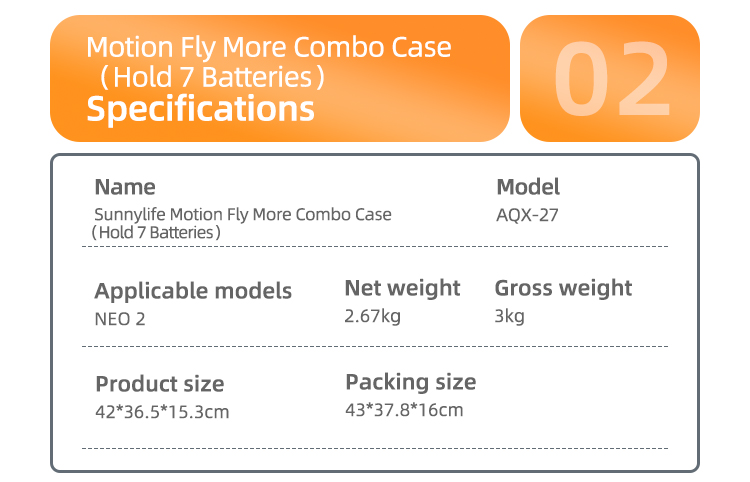Image resolution: width=750 pixels, height=482 pixels.
Task: Select the model number "AQX-27"
Action: (527, 214)
